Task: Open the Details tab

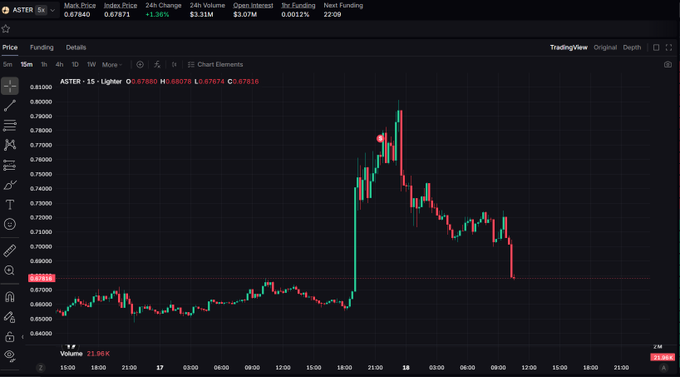Action: [76, 48]
